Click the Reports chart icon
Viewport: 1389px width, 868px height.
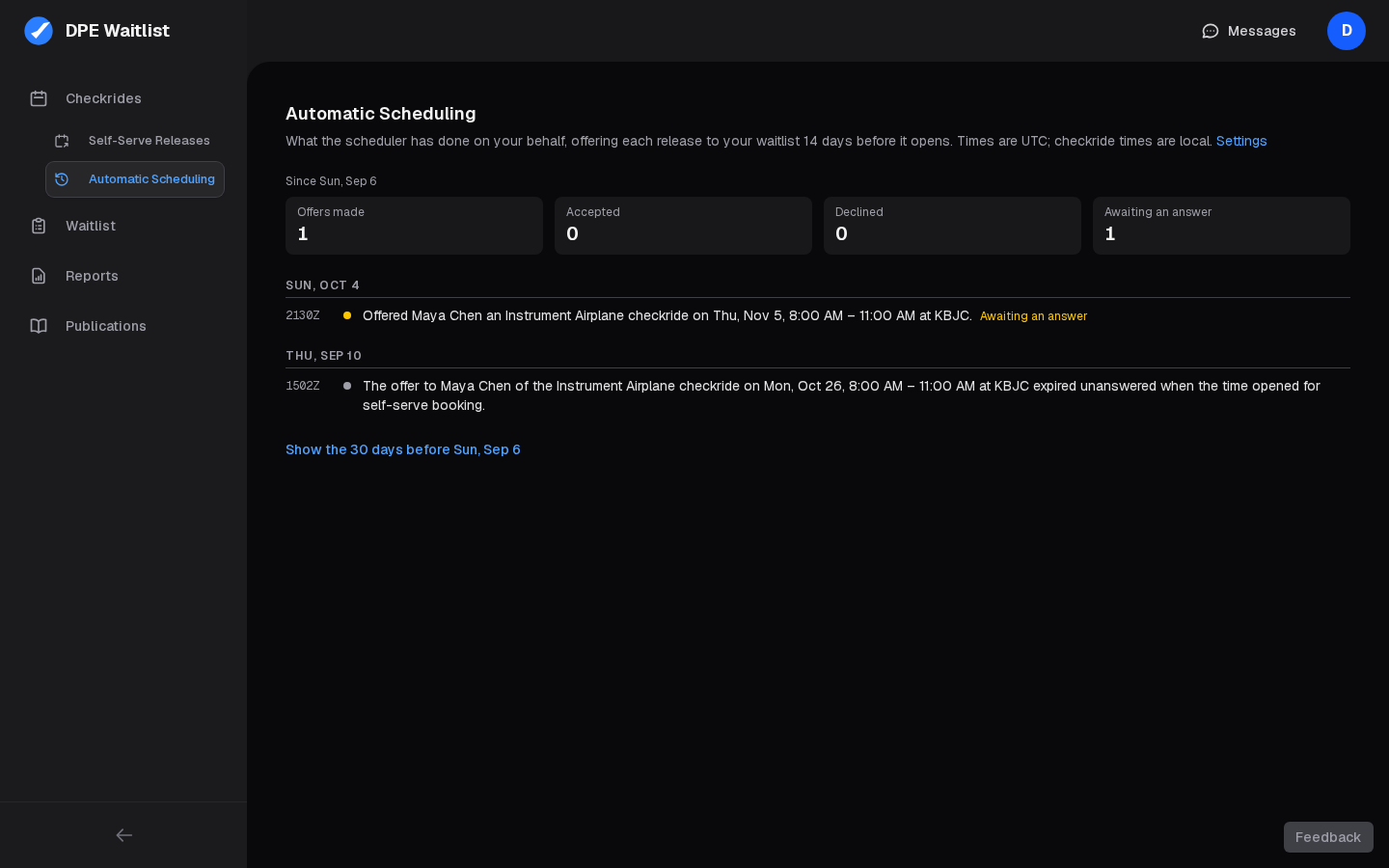[39, 276]
